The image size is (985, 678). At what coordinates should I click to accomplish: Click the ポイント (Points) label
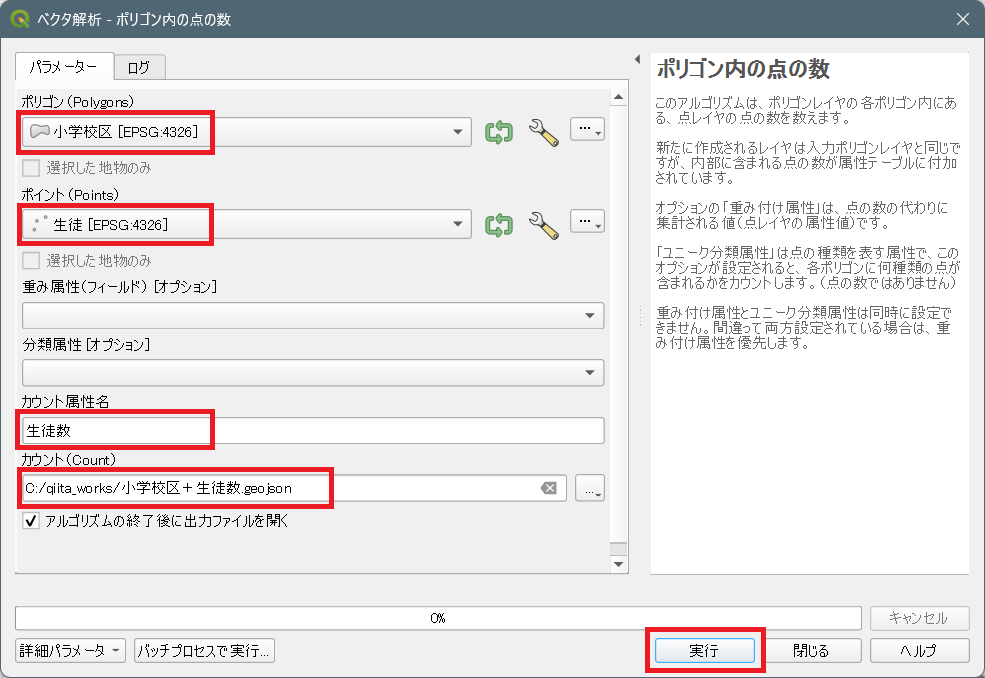tap(70, 195)
